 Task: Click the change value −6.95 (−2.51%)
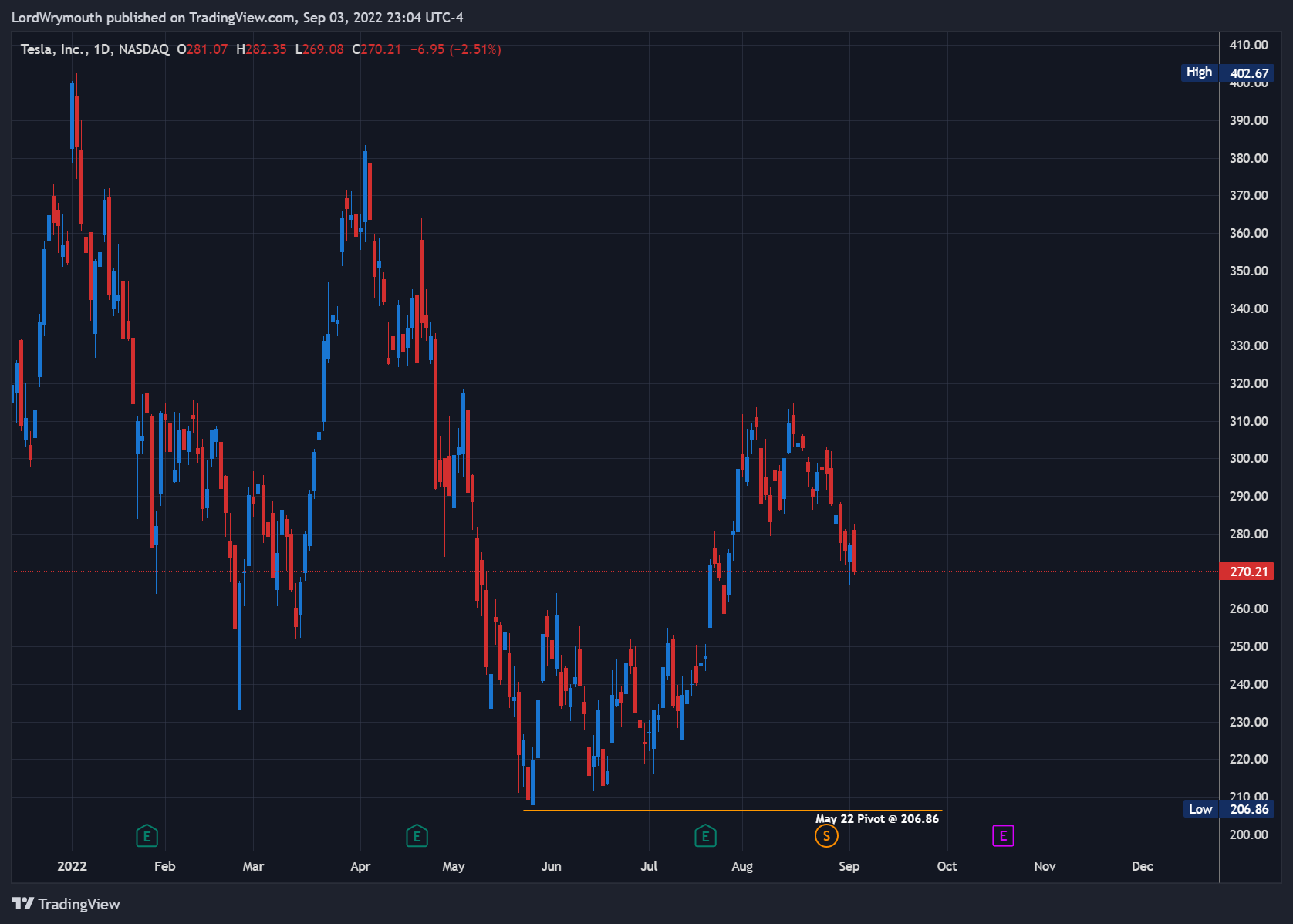coord(455,49)
